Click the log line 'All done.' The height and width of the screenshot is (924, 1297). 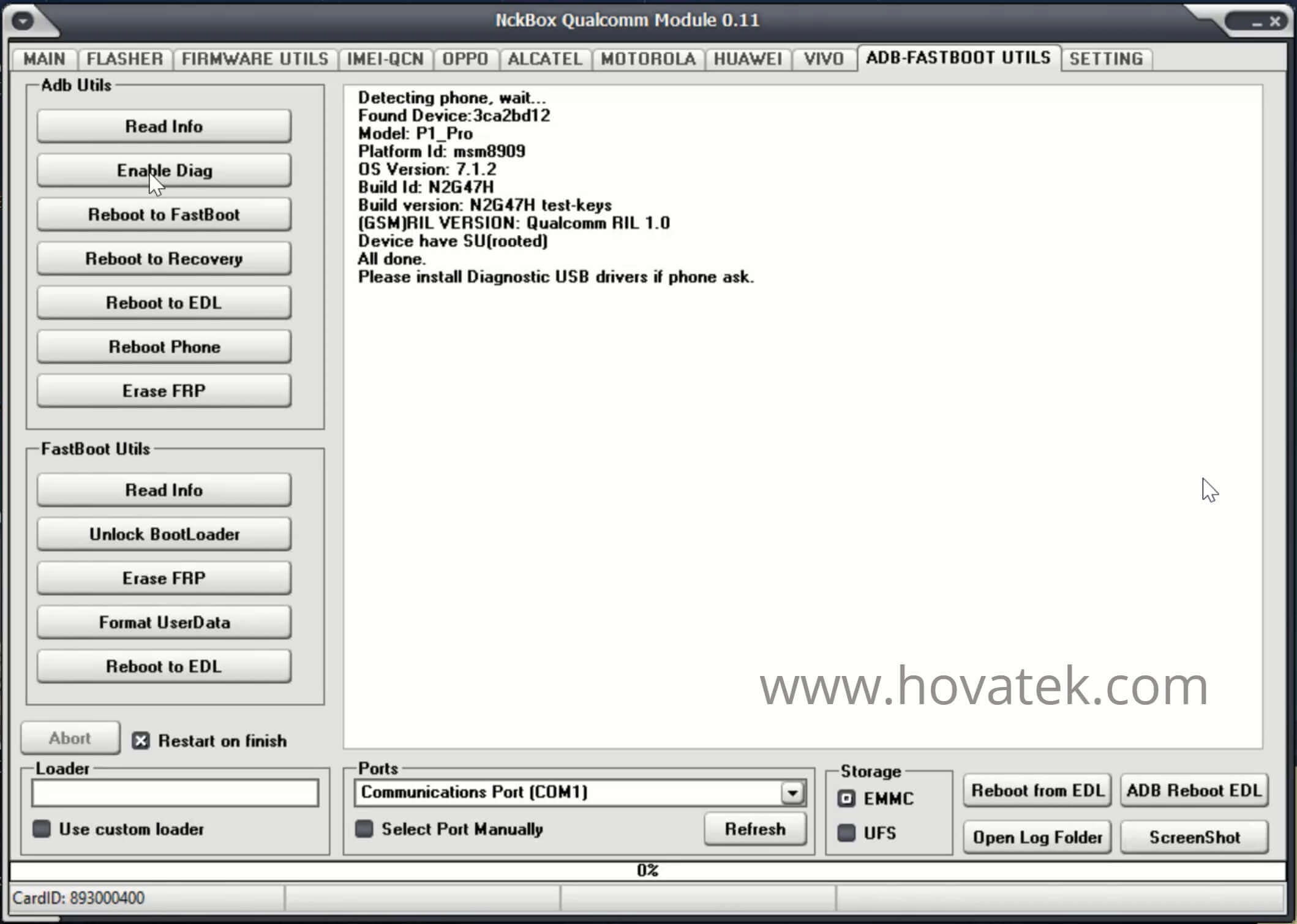tap(392, 259)
